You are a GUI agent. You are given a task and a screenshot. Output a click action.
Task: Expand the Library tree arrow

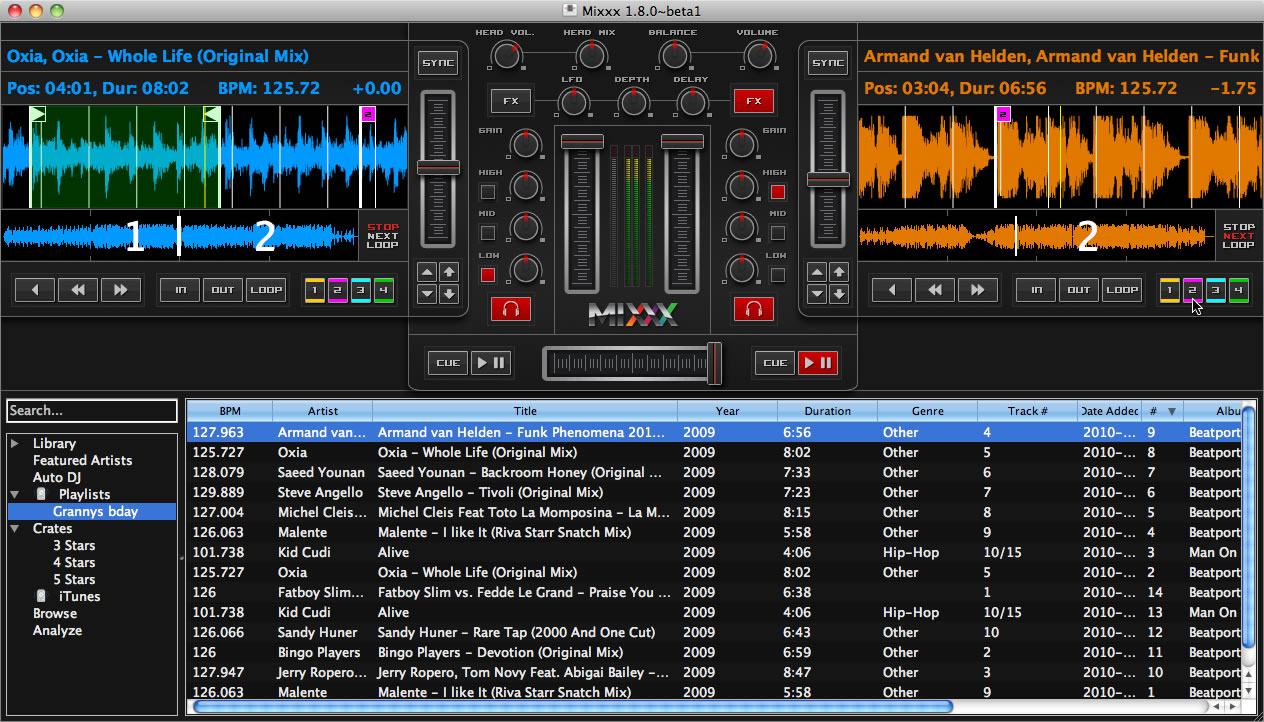pyautogui.click(x=15, y=443)
